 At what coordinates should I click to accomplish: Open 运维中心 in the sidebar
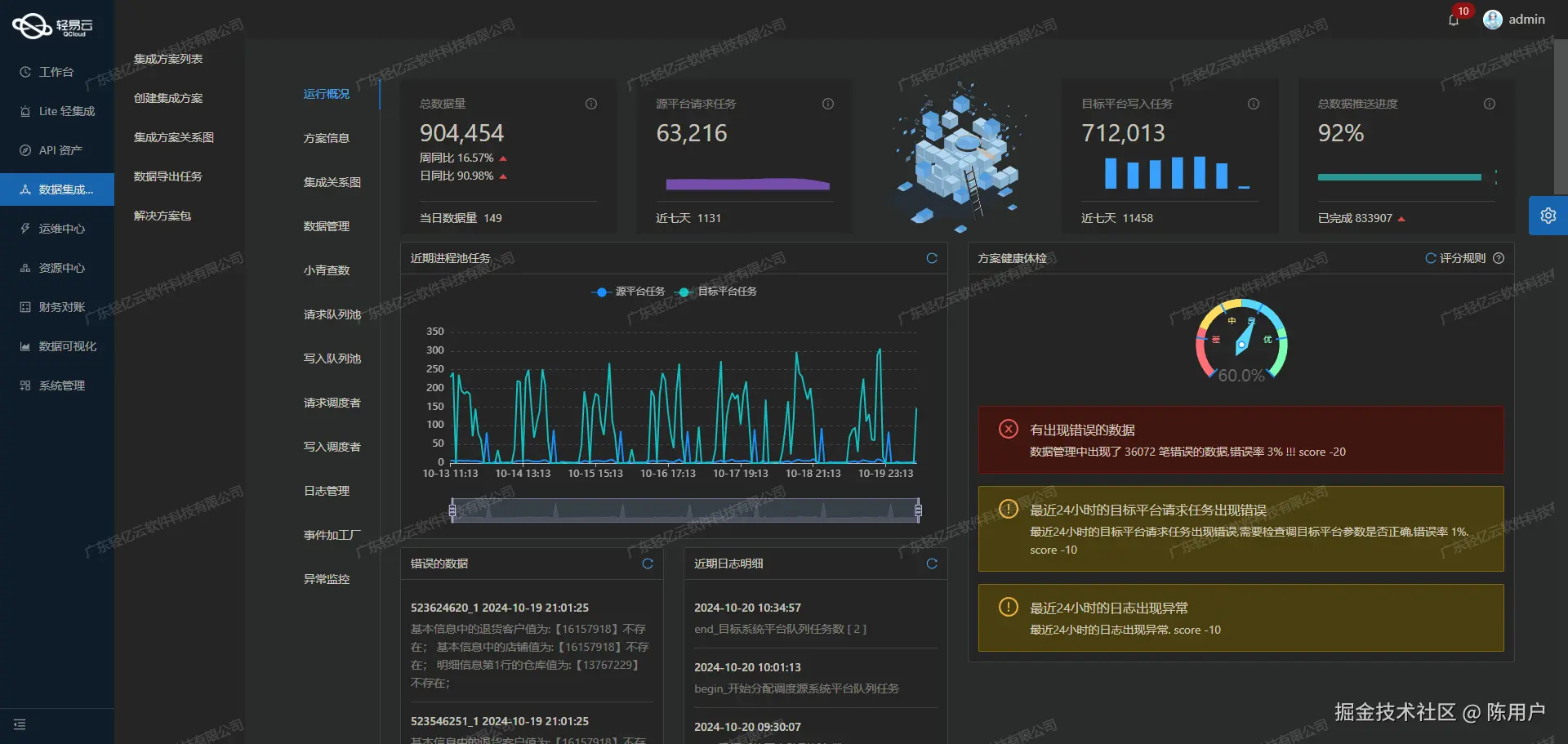57,229
